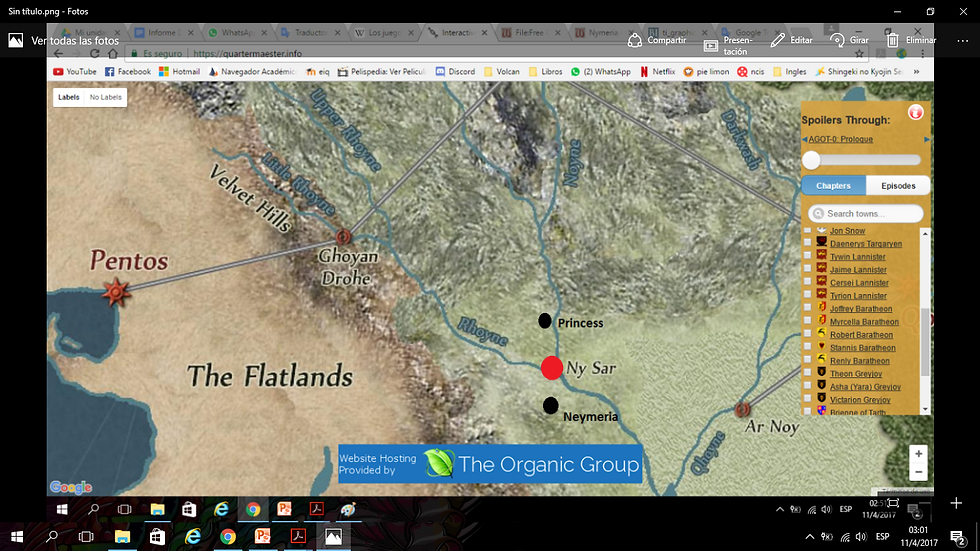
Task: Click the Victarion Greyjoy link
Action: tap(860, 400)
